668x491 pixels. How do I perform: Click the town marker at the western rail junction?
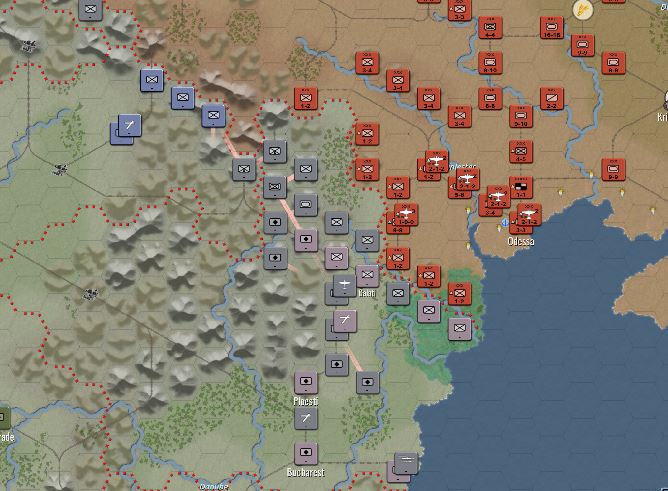60,169
